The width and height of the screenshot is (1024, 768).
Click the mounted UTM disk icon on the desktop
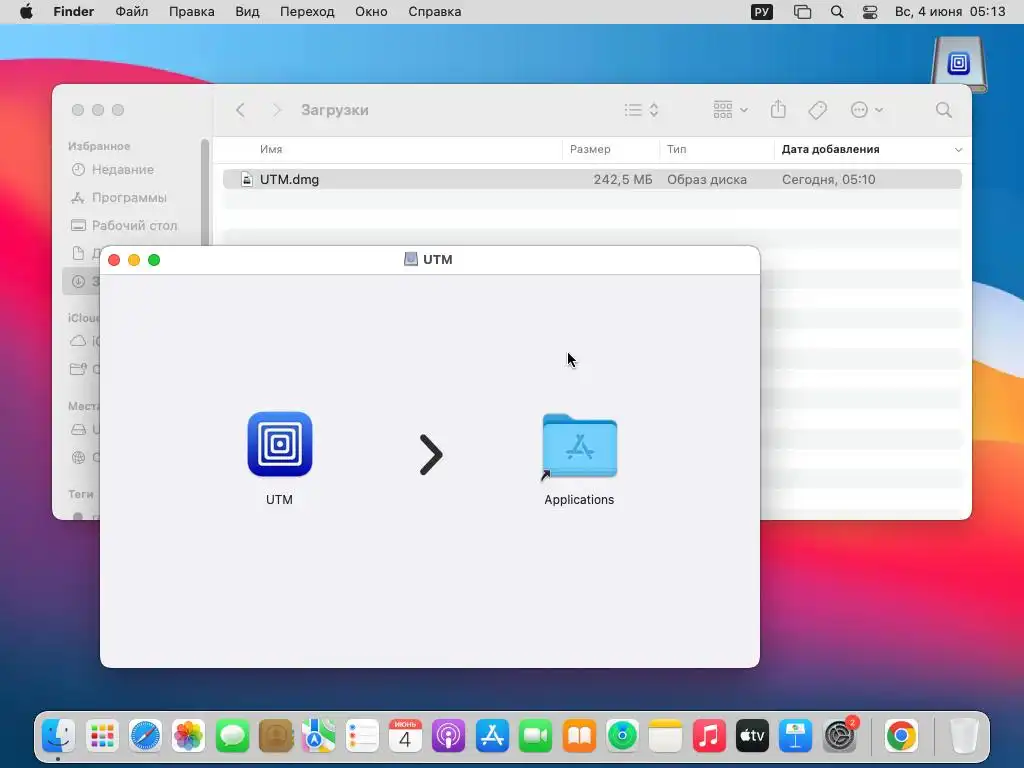pos(959,64)
